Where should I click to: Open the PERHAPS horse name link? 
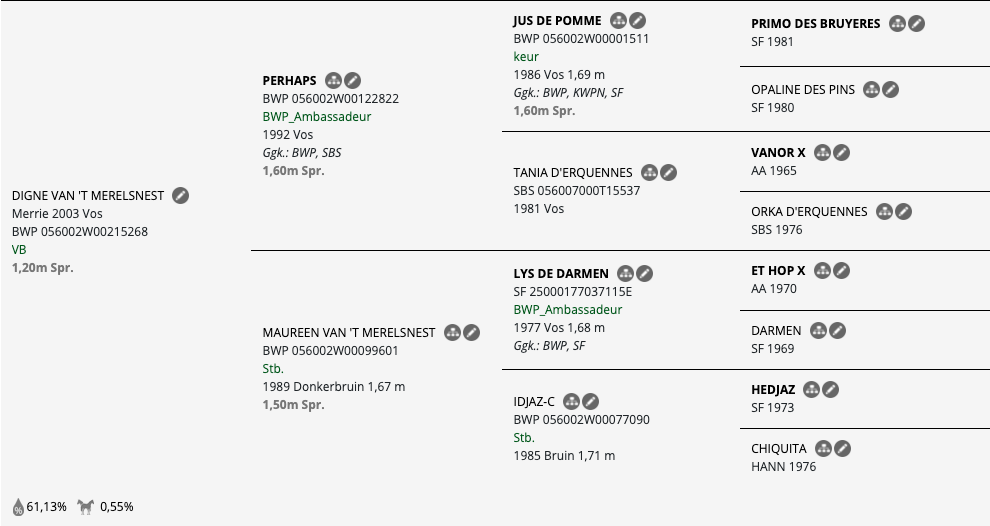289,81
